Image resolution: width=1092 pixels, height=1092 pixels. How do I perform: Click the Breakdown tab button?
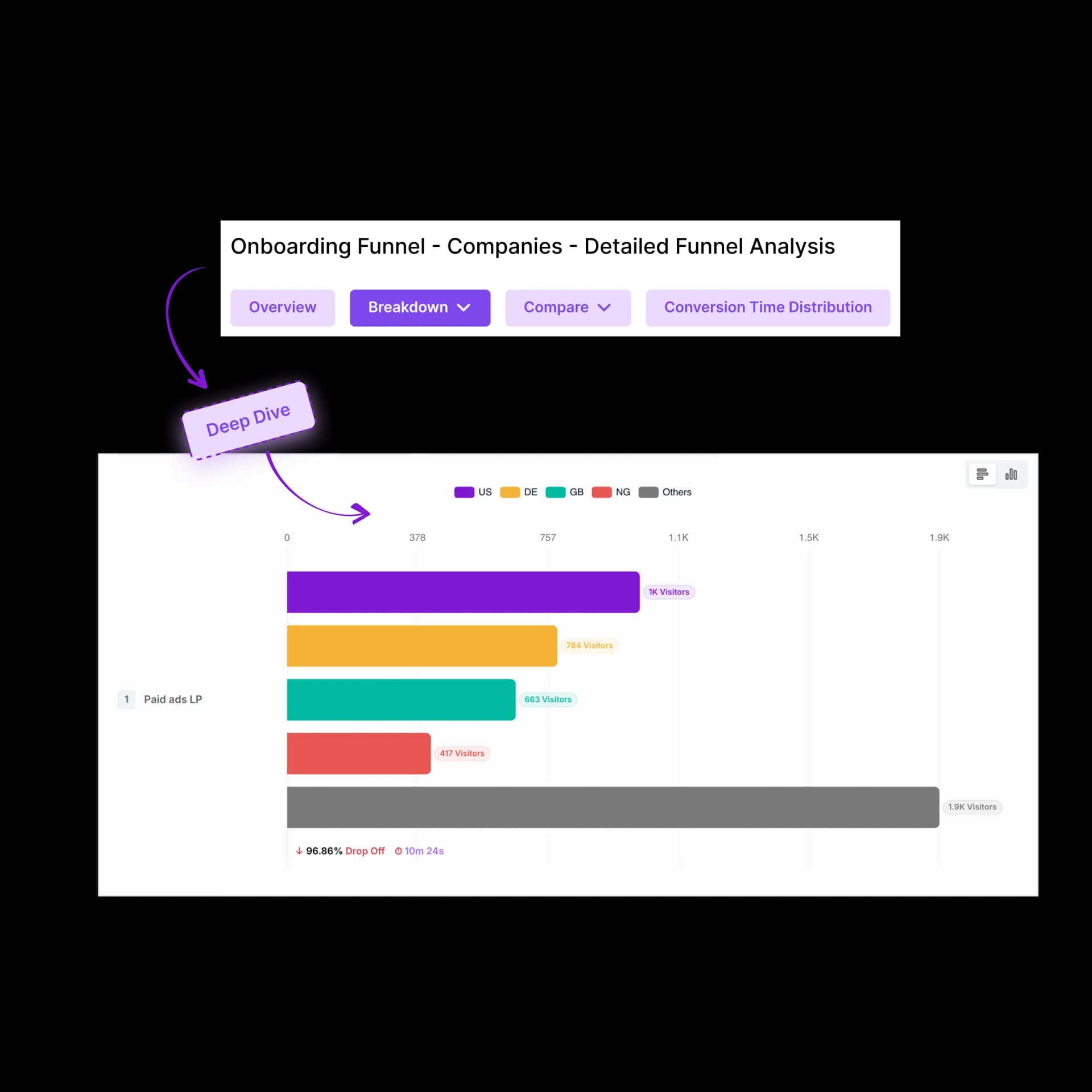[x=419, y=307]
